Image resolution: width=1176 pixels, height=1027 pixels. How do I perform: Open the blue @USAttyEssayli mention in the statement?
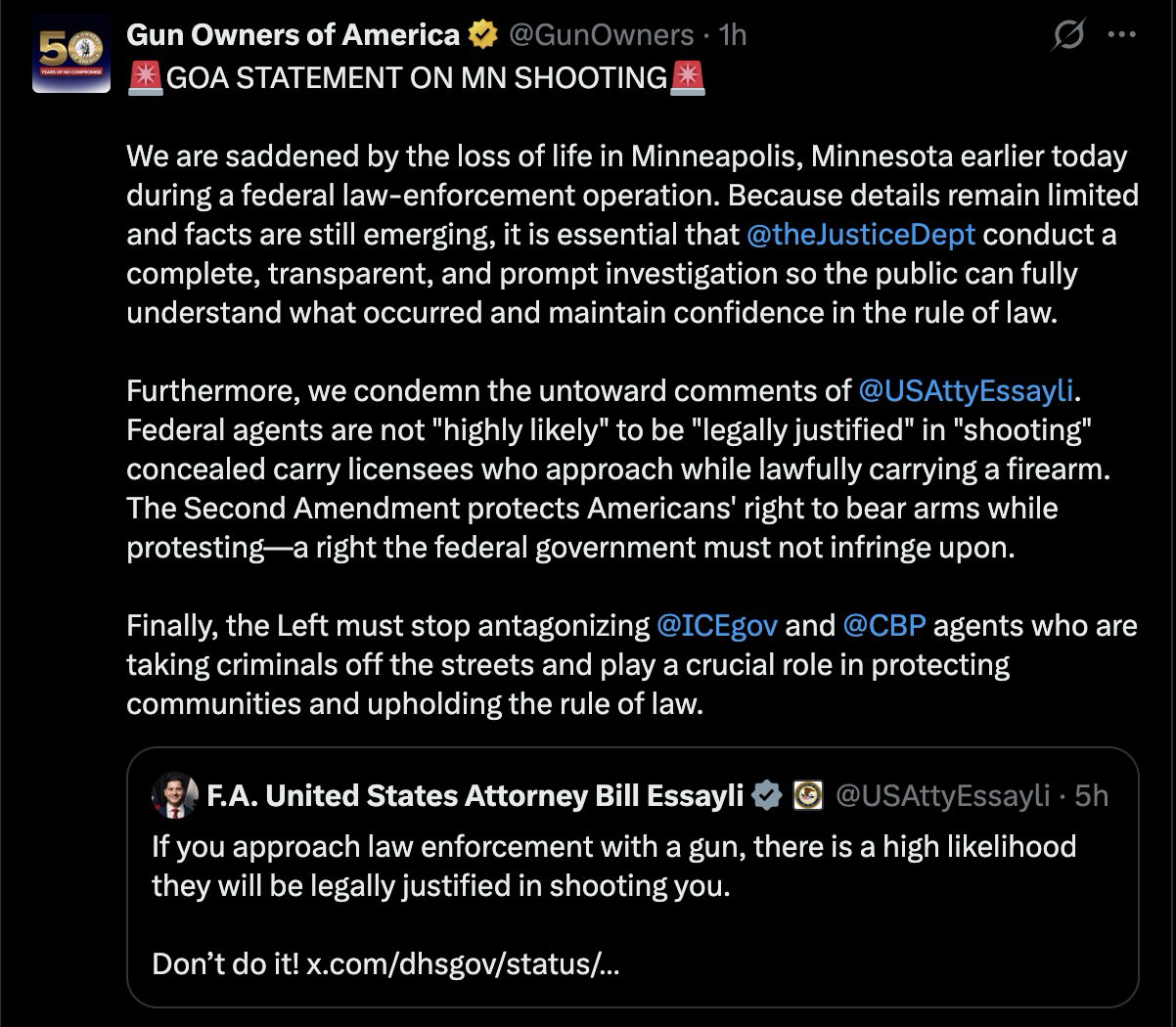click(967, 391)
